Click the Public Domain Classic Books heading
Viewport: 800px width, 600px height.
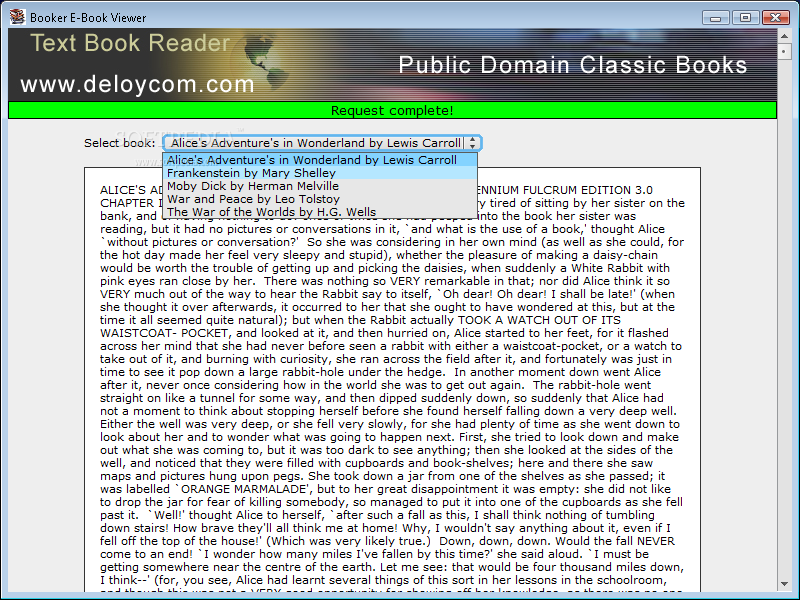pos(572,65)
